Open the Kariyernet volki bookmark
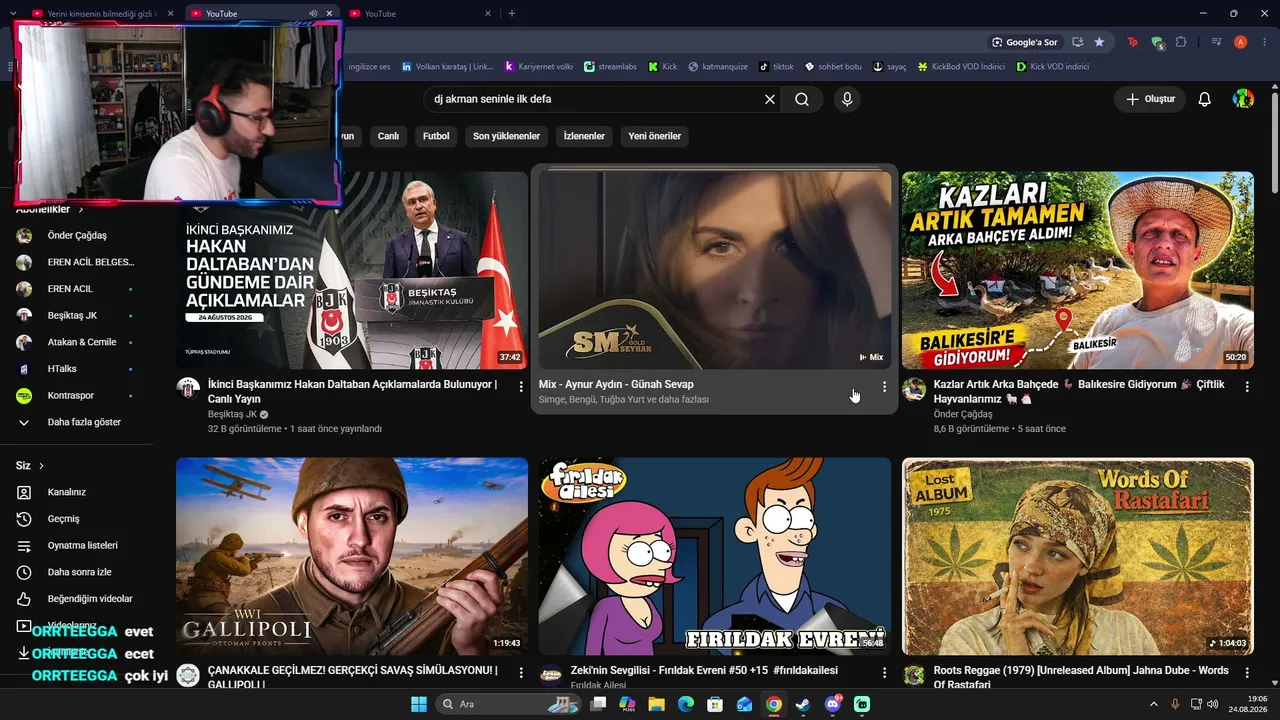Screen dimensions: 1280x720 tap(539, 67)
